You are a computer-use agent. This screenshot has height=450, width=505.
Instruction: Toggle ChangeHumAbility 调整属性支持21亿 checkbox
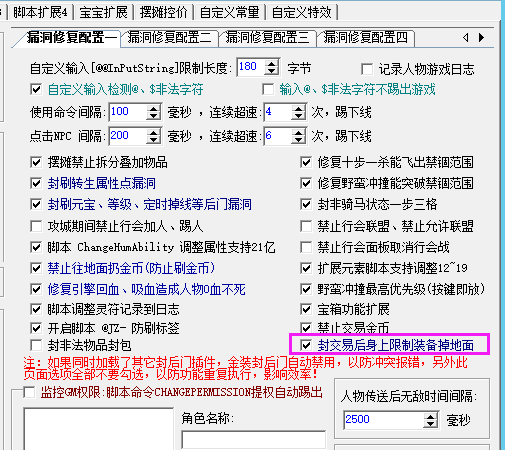pyautogui.click(x=36, y=247)
